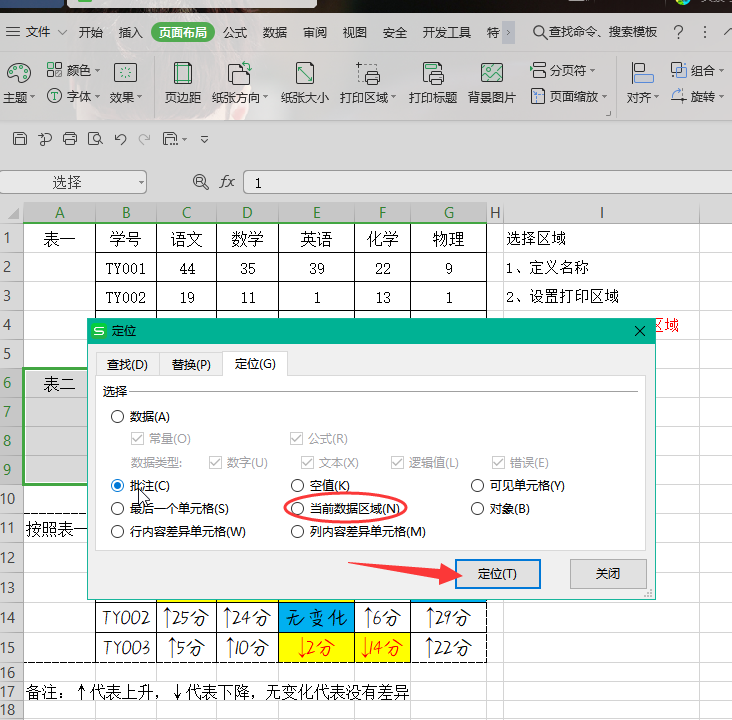Screen dimensions: 732x720
Task: Open the 主题 theme icon
Action: (19, 73)
